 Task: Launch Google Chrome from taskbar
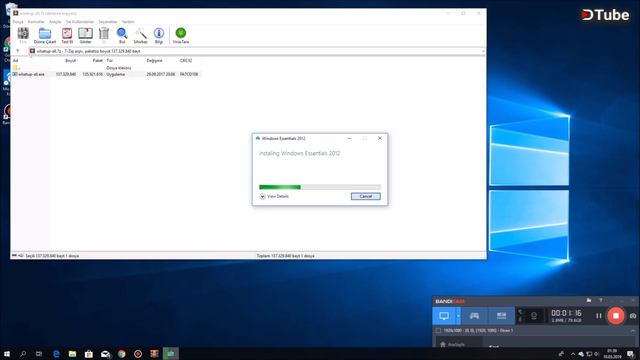pos(122,354)
